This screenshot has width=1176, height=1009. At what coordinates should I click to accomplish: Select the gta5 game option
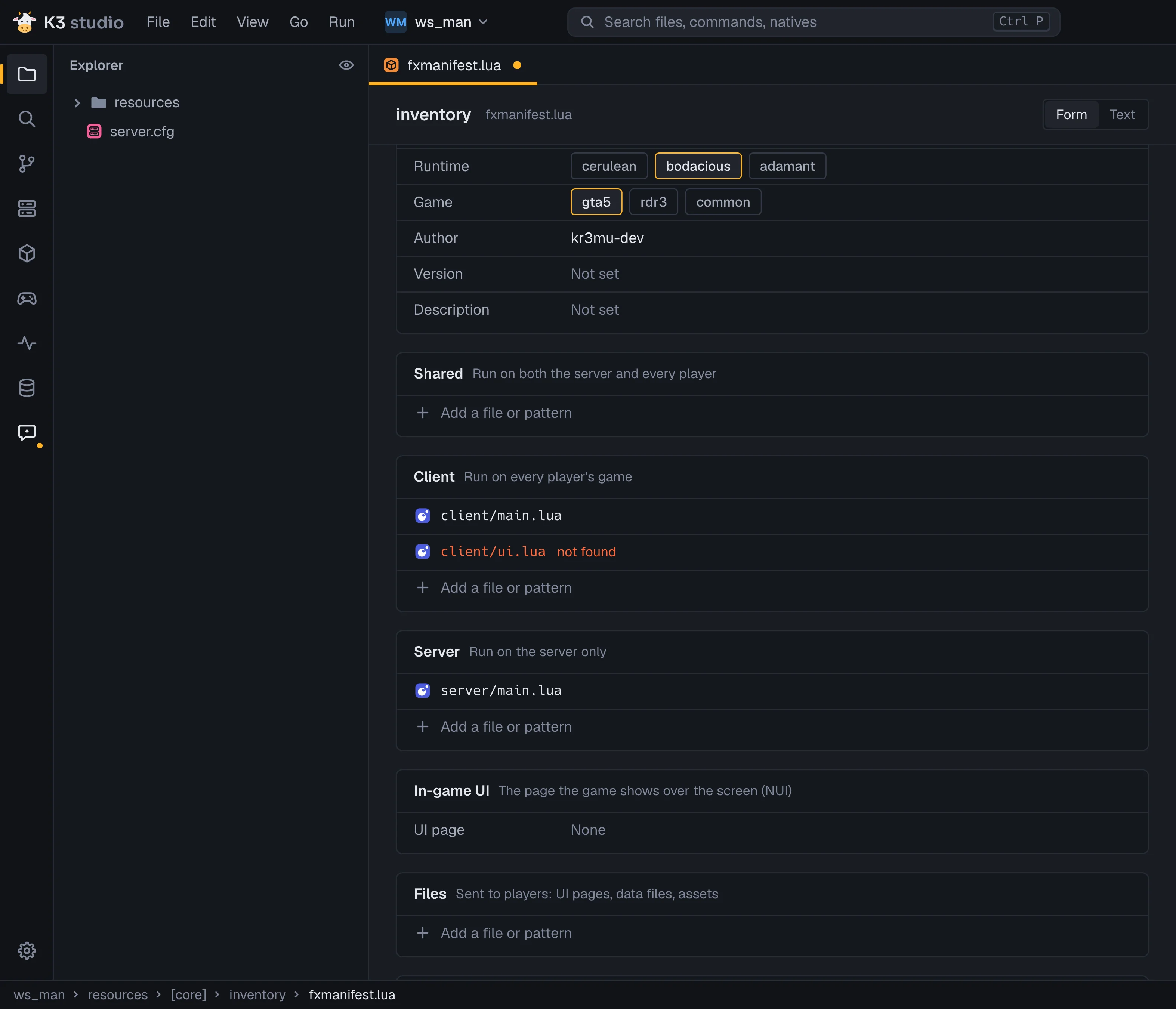(596, 202)
